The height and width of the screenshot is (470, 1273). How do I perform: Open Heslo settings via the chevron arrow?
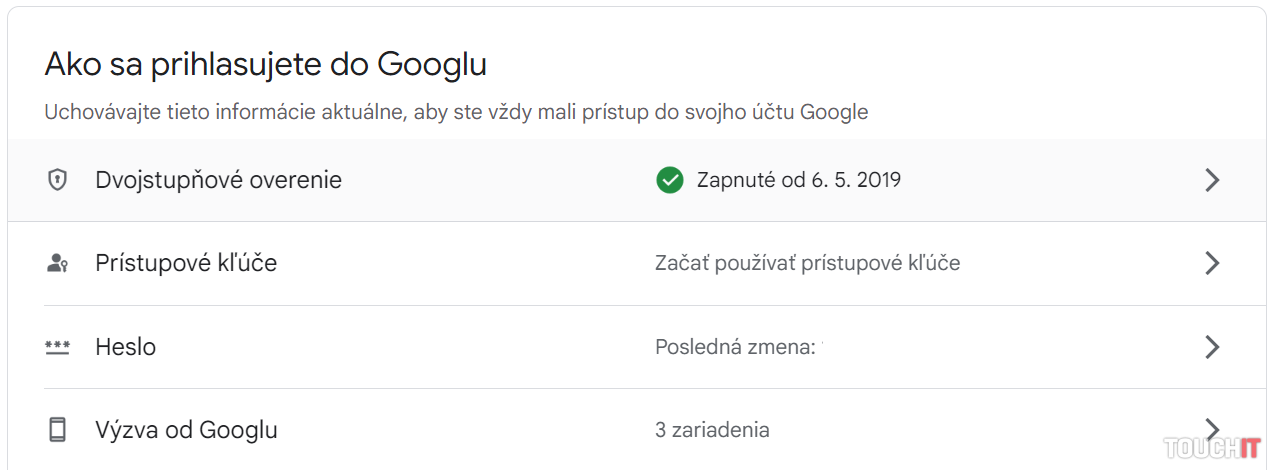pos(1212,347)
